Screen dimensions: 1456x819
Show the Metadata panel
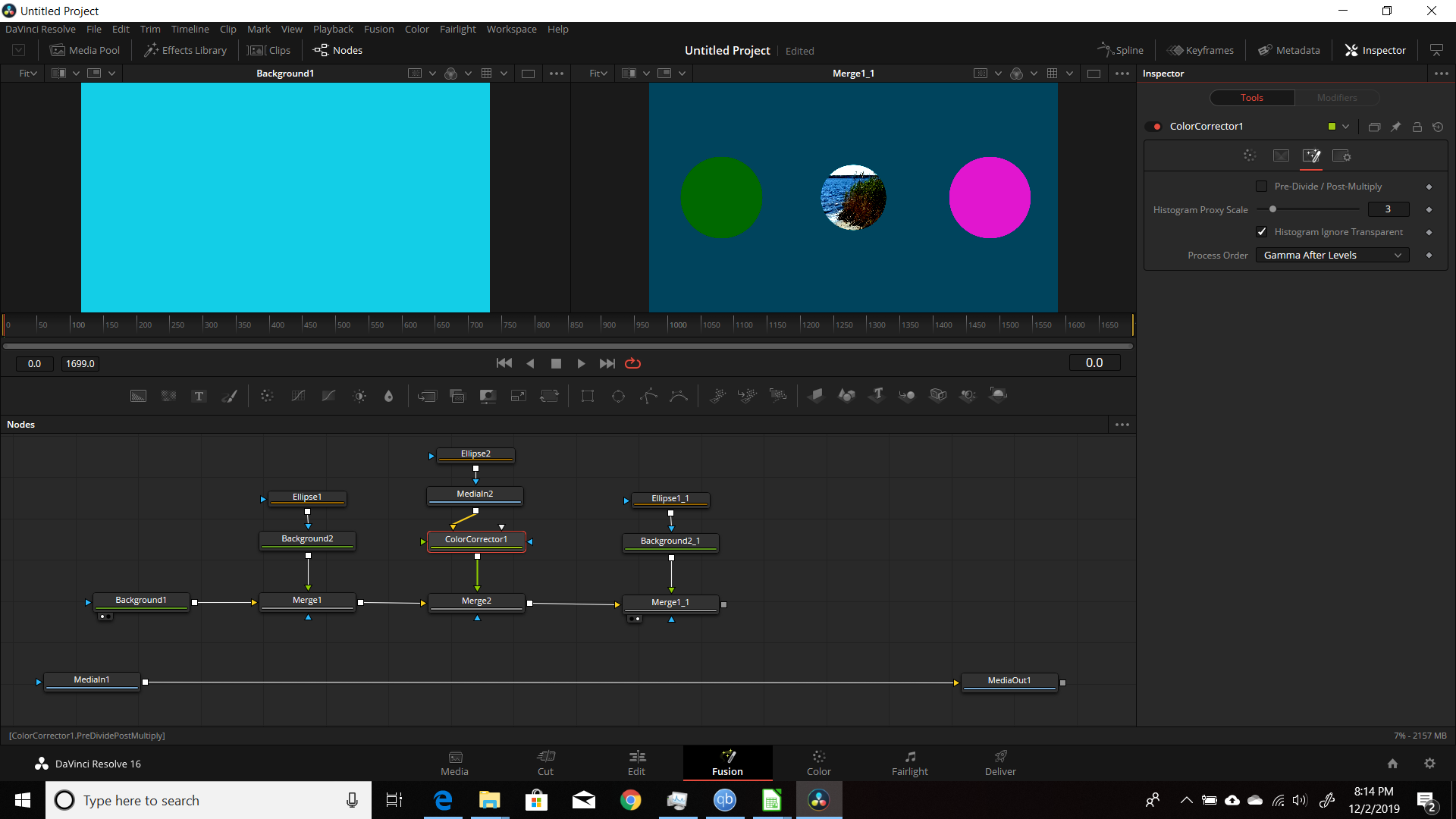1289,50
